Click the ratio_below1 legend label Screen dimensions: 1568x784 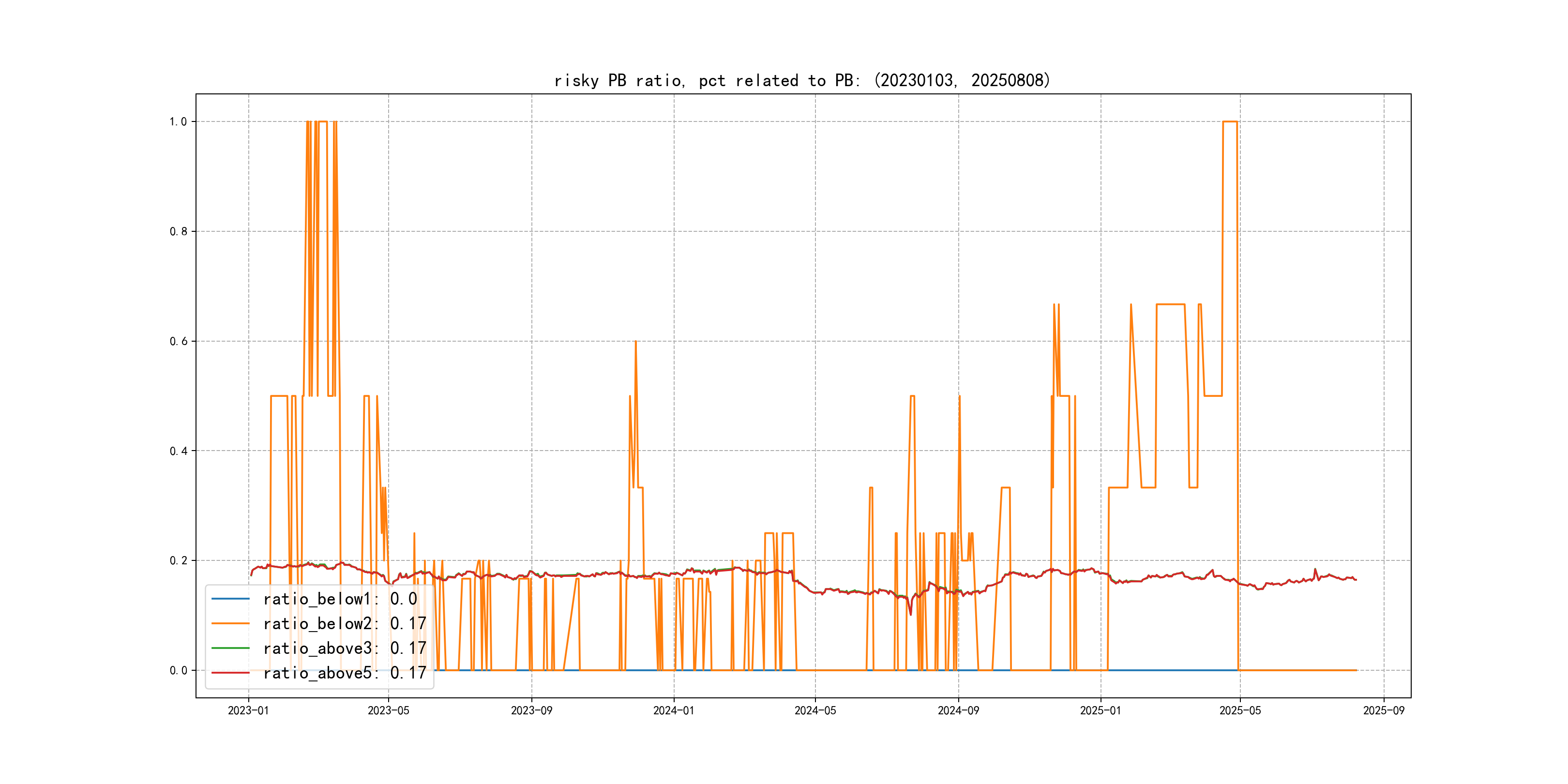click(340, 599)
